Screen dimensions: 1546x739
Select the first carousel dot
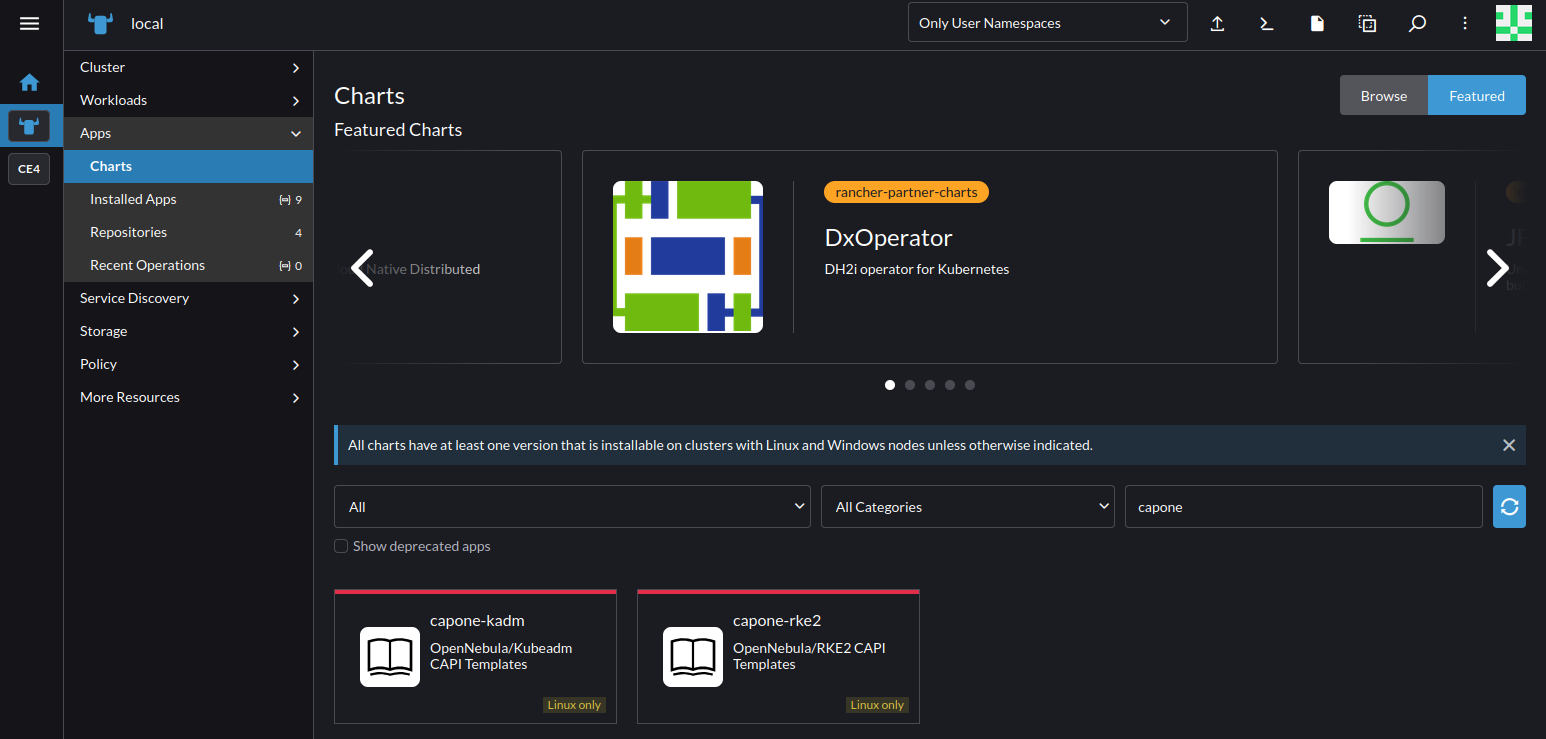[890, 385]
